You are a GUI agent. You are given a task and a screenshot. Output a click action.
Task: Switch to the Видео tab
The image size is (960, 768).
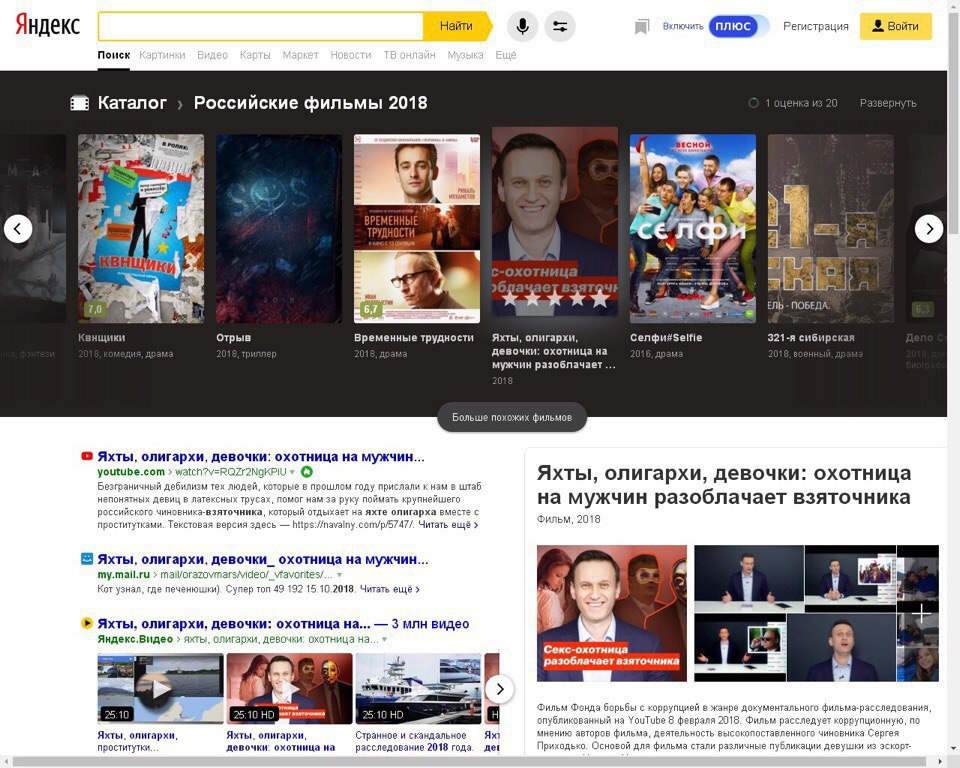tap(212, 55)
